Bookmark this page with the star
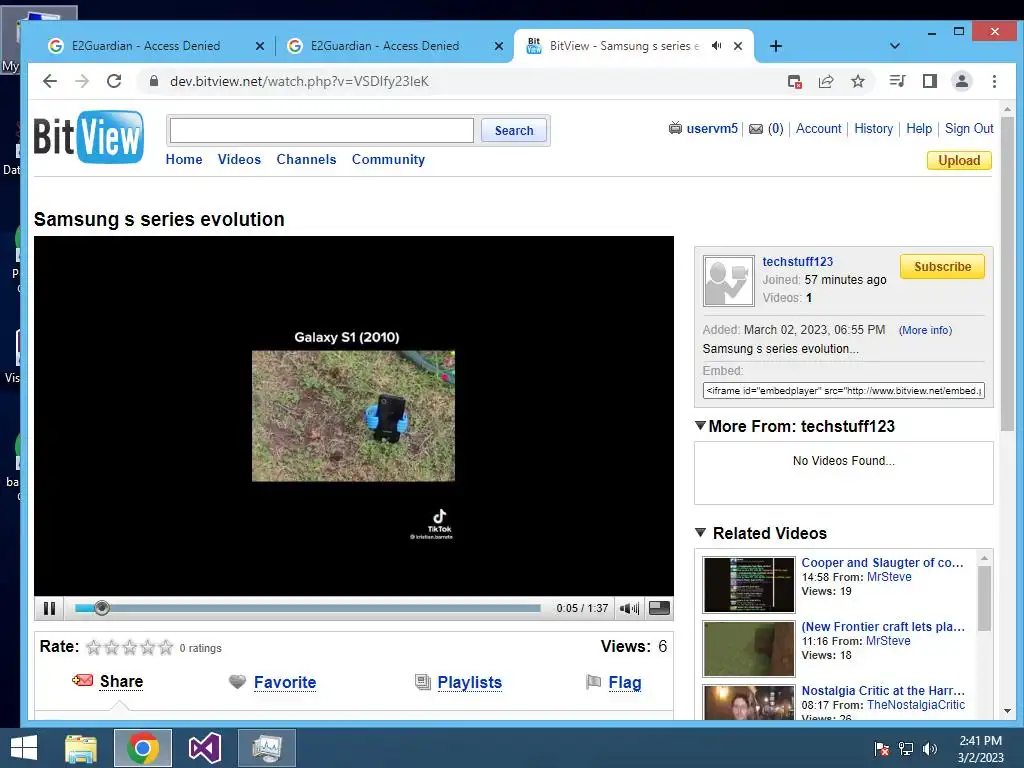Image resolution: width=1024 pixels, height=768 pixels. coord(857,81)
